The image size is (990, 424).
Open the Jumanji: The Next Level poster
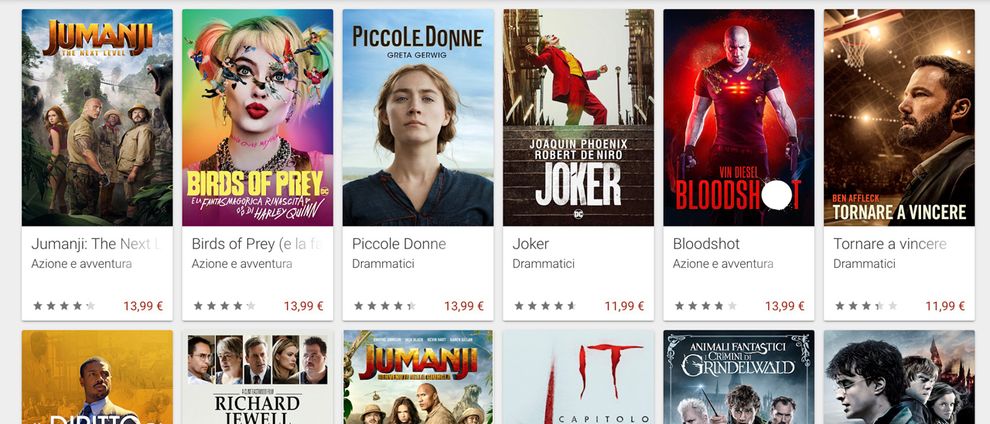[x=97, y=117]
